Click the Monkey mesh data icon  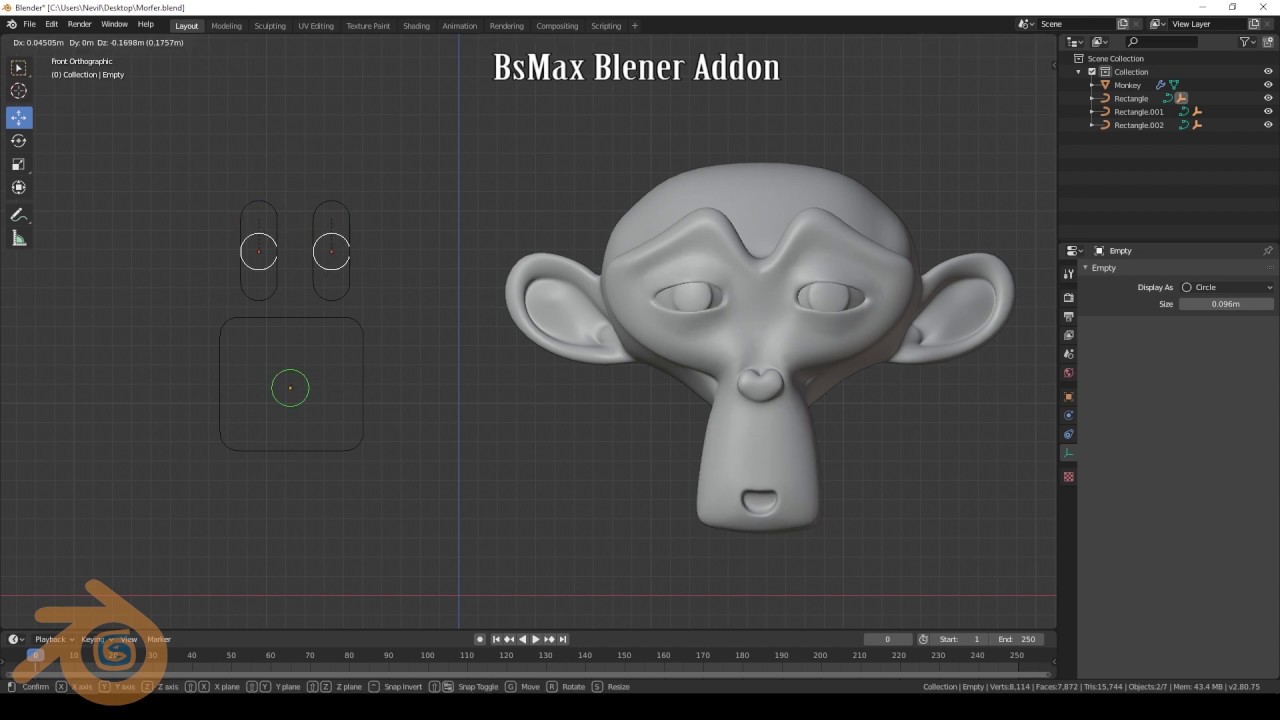pos(1174,85)
